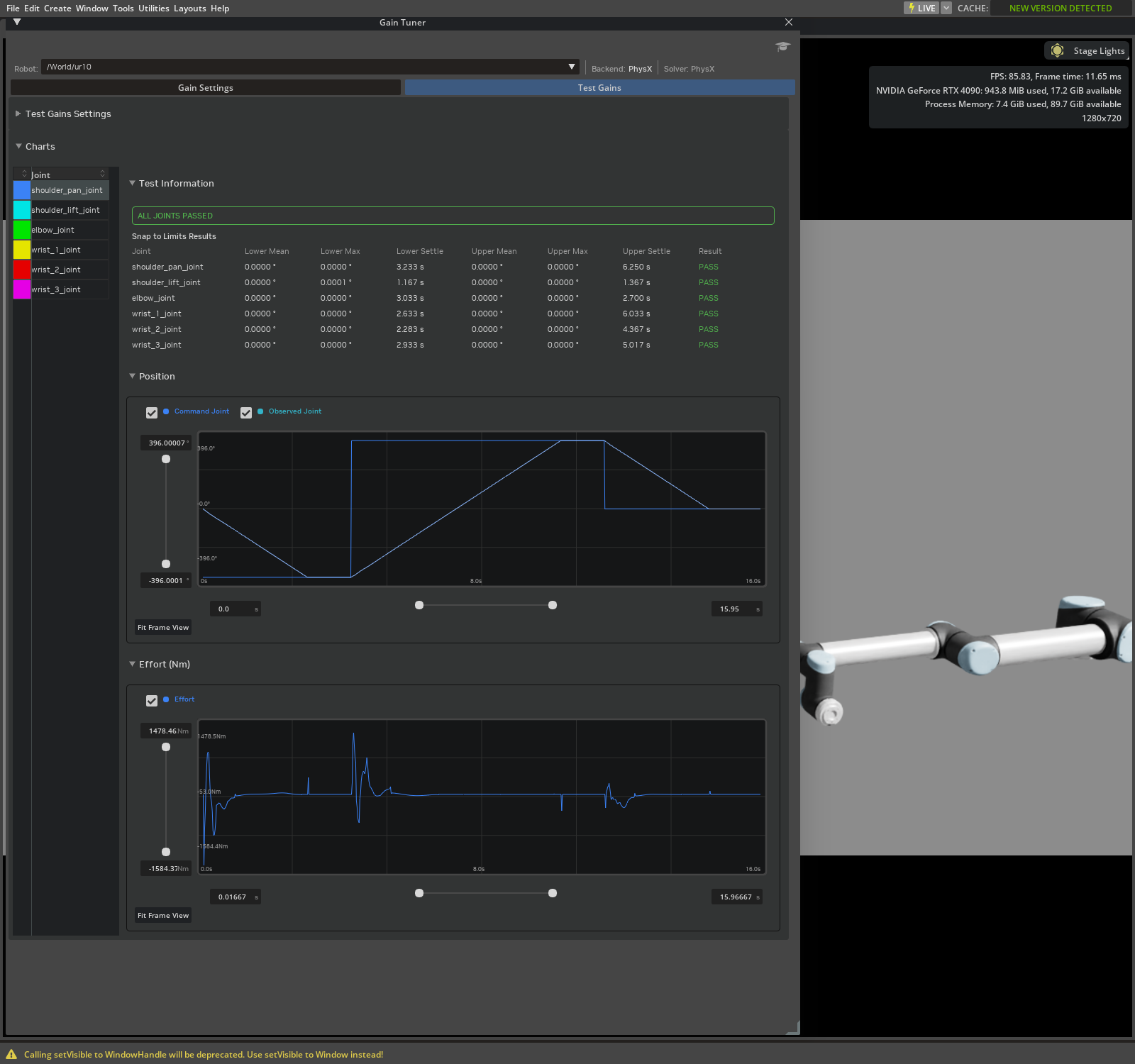Switch to the Gain Settings tab
Image resolution: width=1135 pixels, height=1064 pixels.
click(206, 87)
